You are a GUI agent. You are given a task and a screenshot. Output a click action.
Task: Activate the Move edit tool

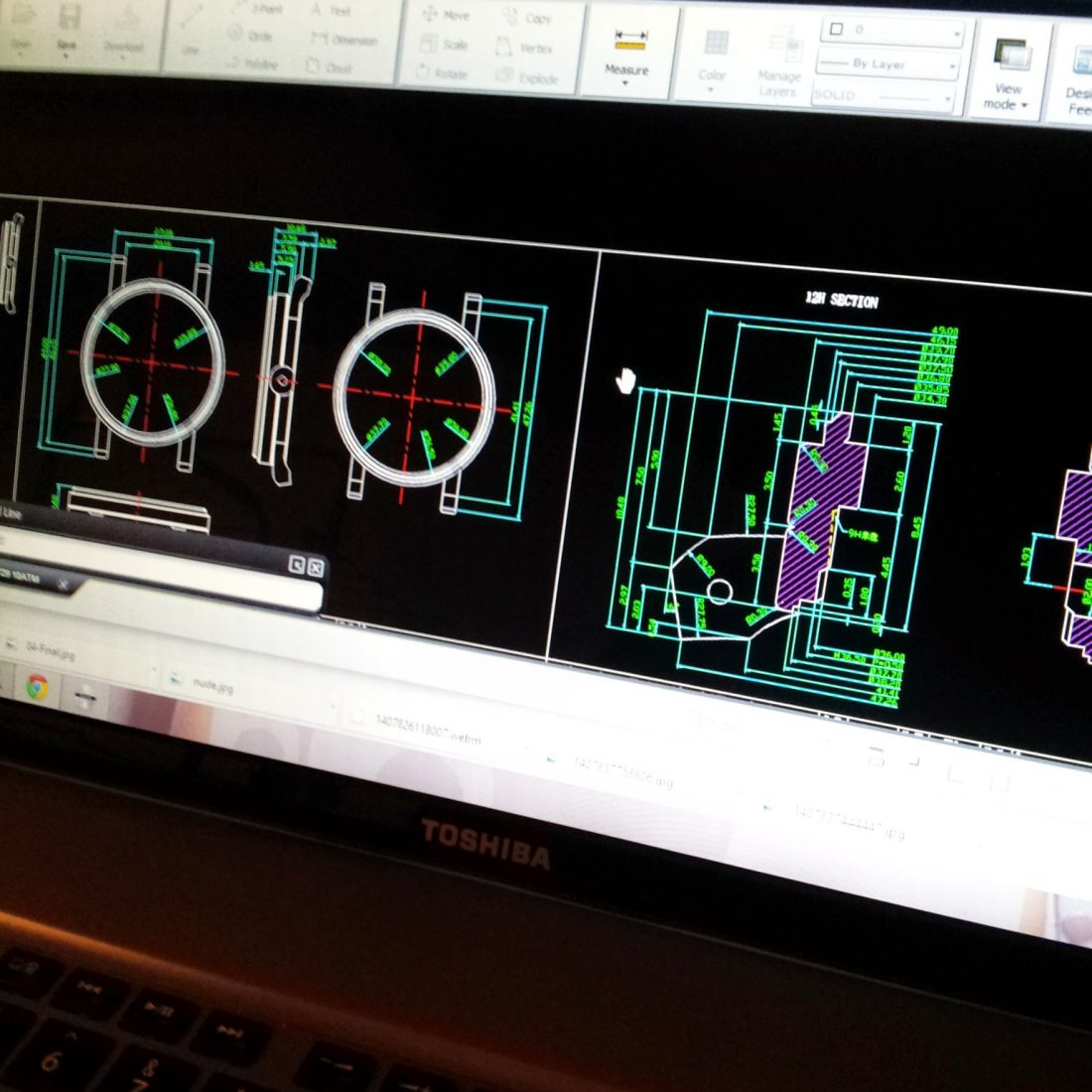[x=446, y=14]
